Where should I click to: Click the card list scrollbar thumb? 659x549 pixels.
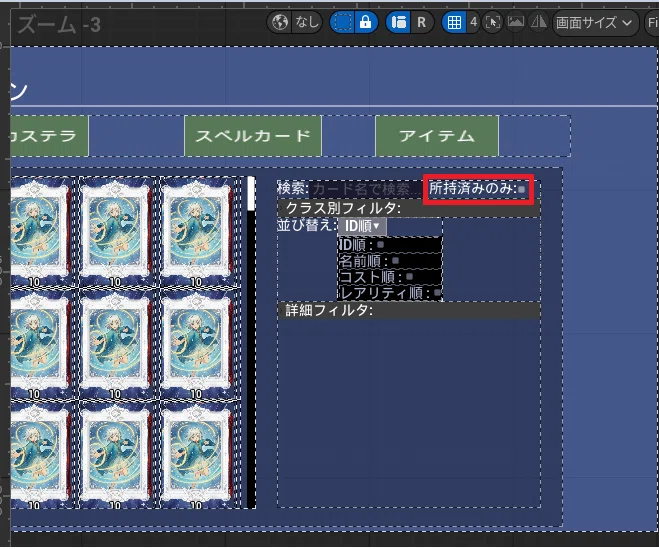pos(251,193)
